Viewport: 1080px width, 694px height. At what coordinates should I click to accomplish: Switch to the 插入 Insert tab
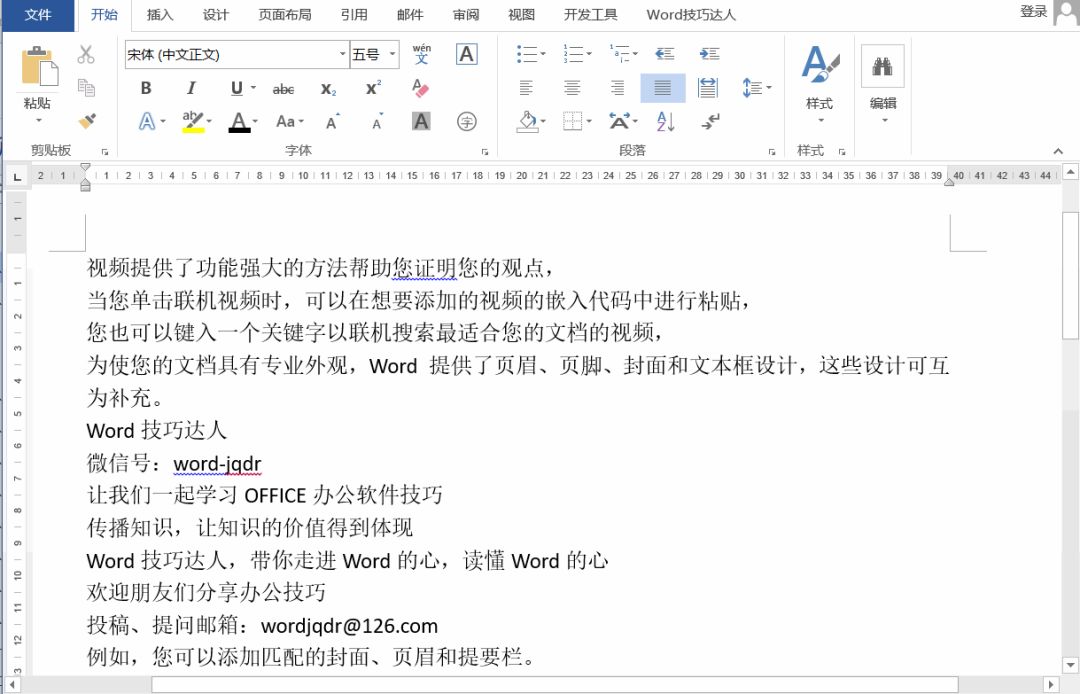coord(160,14)
